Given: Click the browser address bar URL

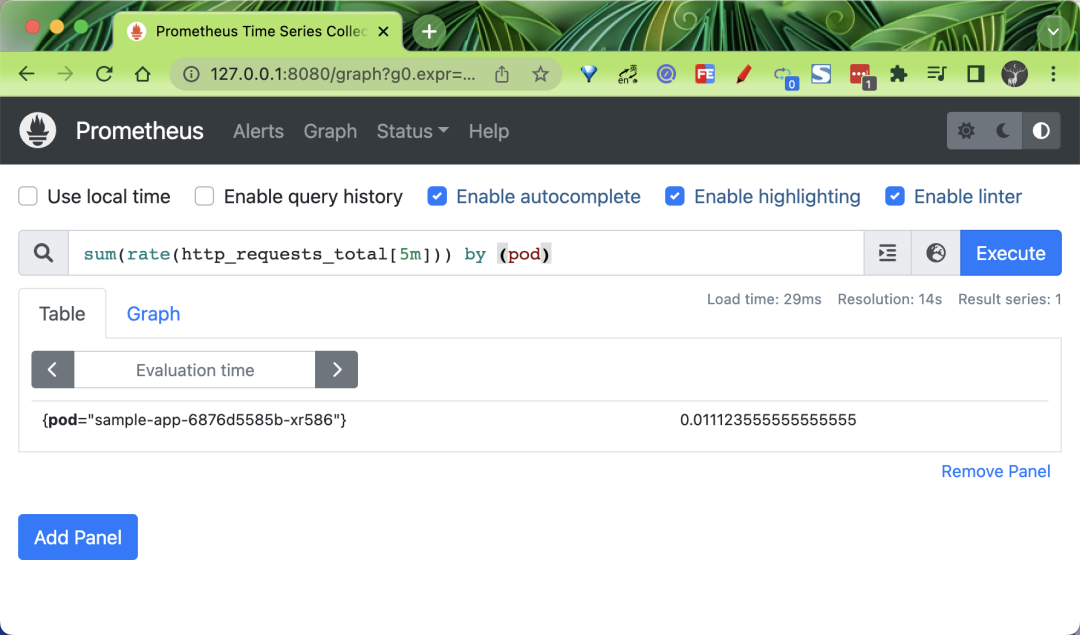Looking at the screenshot, I should (342, 74).
